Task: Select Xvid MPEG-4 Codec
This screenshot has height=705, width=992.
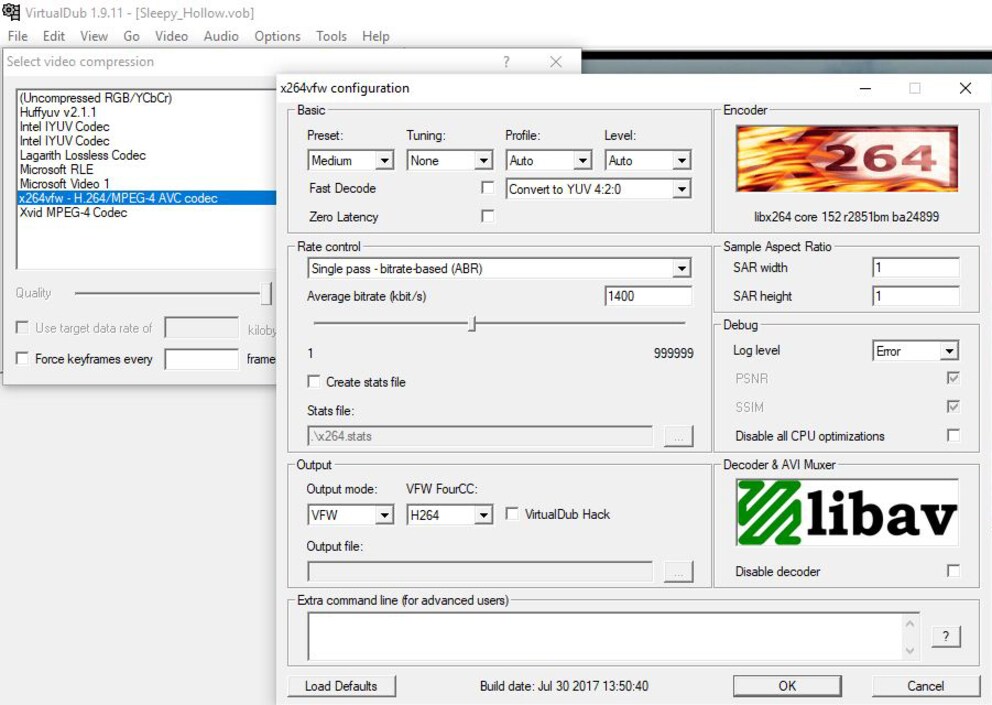Action: click(73, 213)
